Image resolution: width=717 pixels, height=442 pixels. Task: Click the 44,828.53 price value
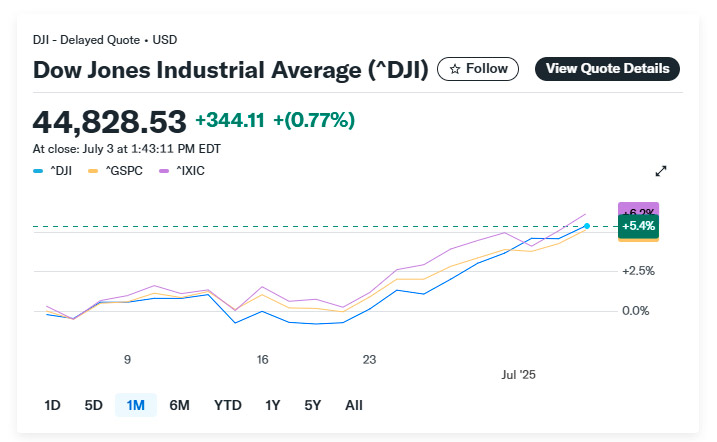[x=110, y=122]
